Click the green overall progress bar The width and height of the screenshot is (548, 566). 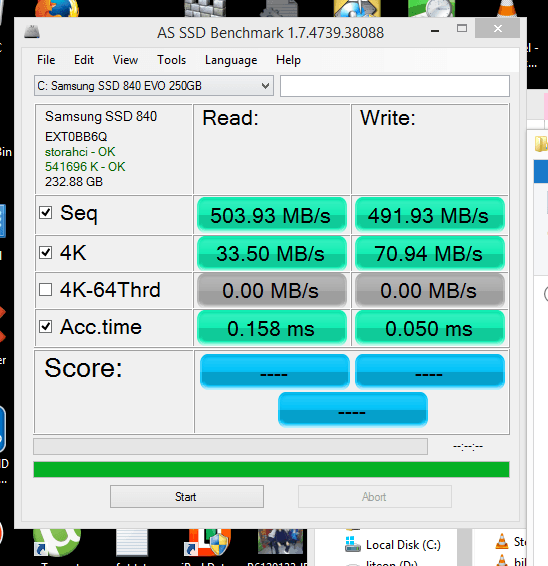coord(271,469)
